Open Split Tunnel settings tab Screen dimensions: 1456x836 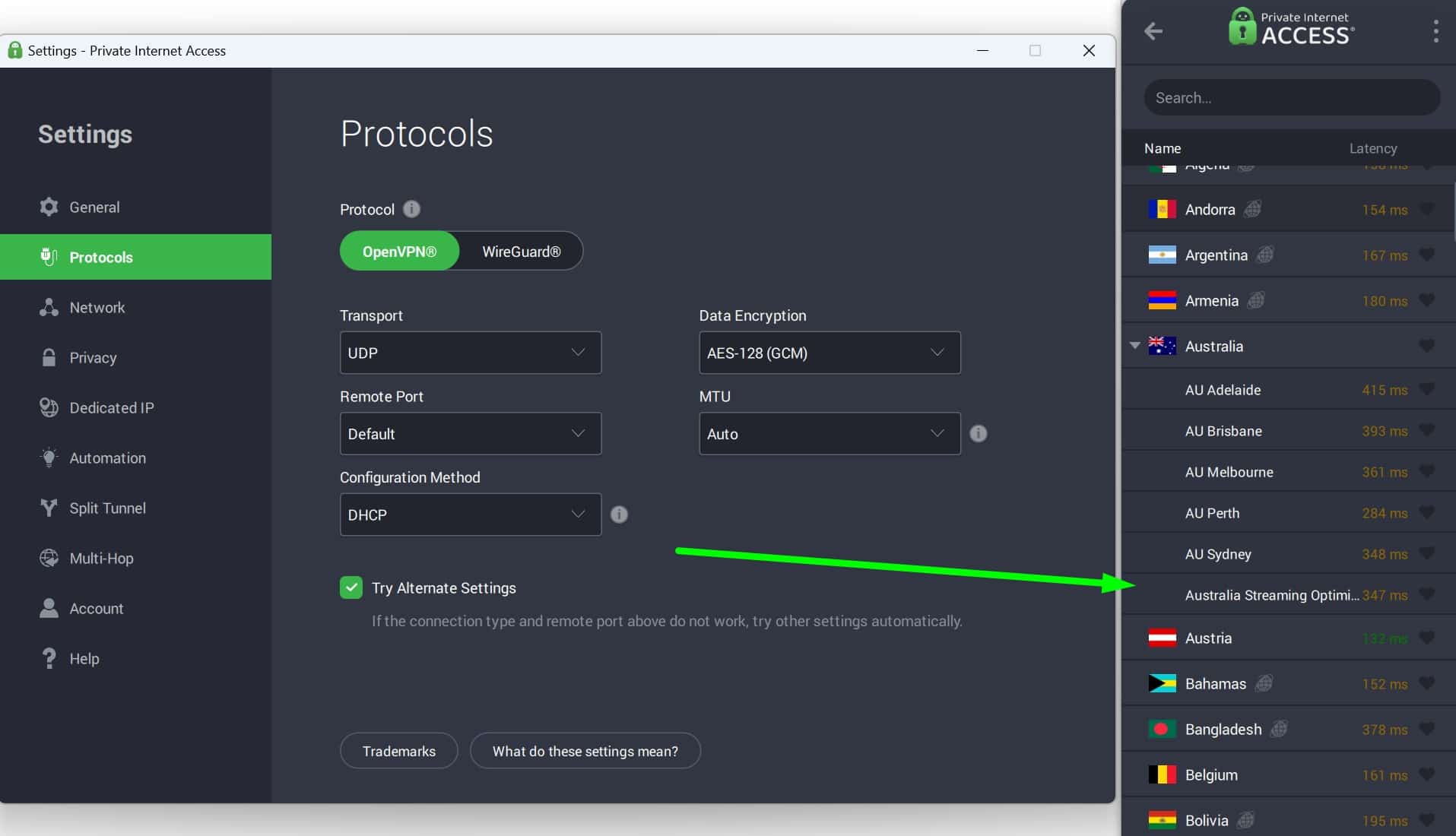click(135, 508)
